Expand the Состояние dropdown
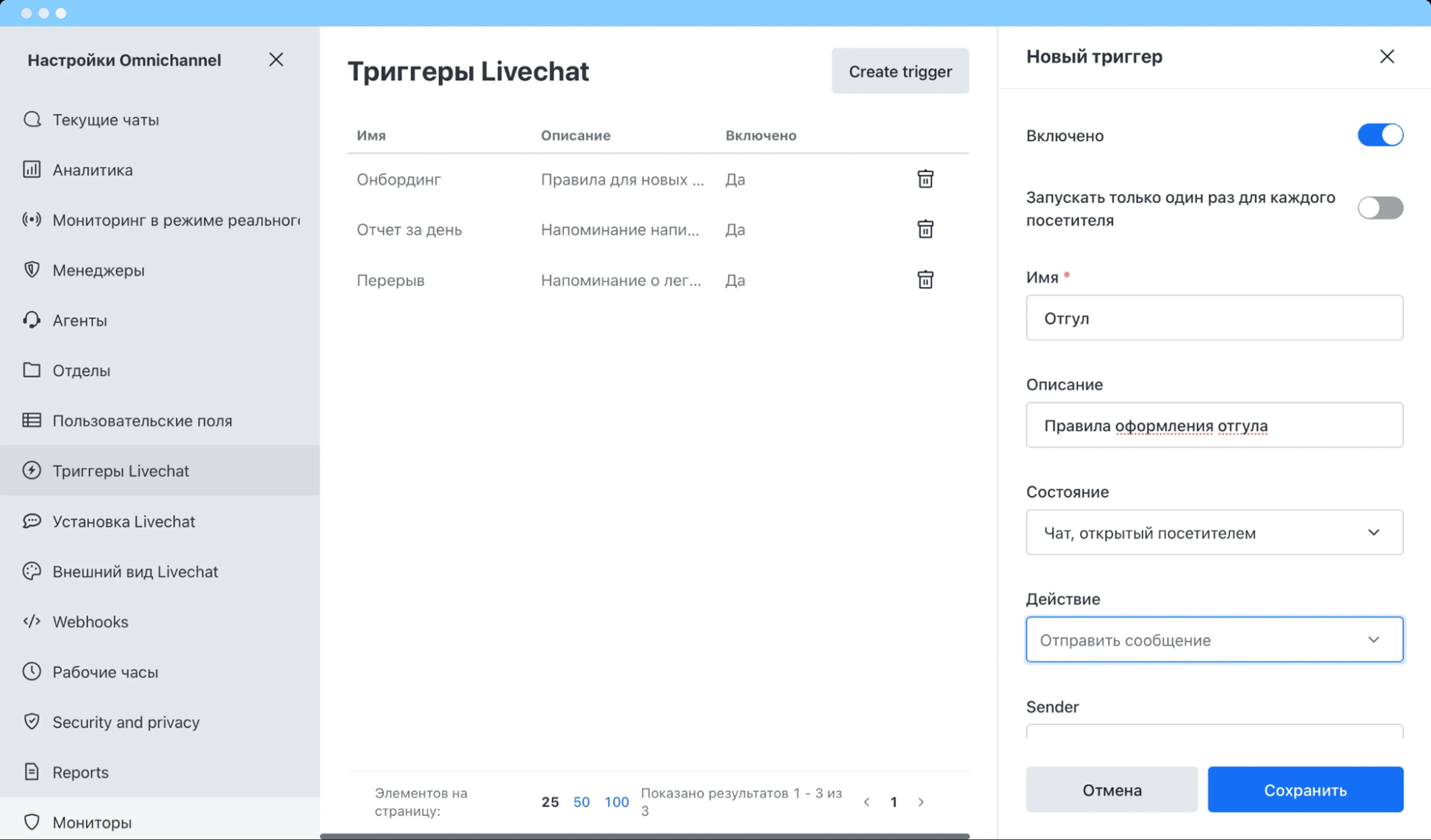1431x840 pixels. coord(1214,532)
